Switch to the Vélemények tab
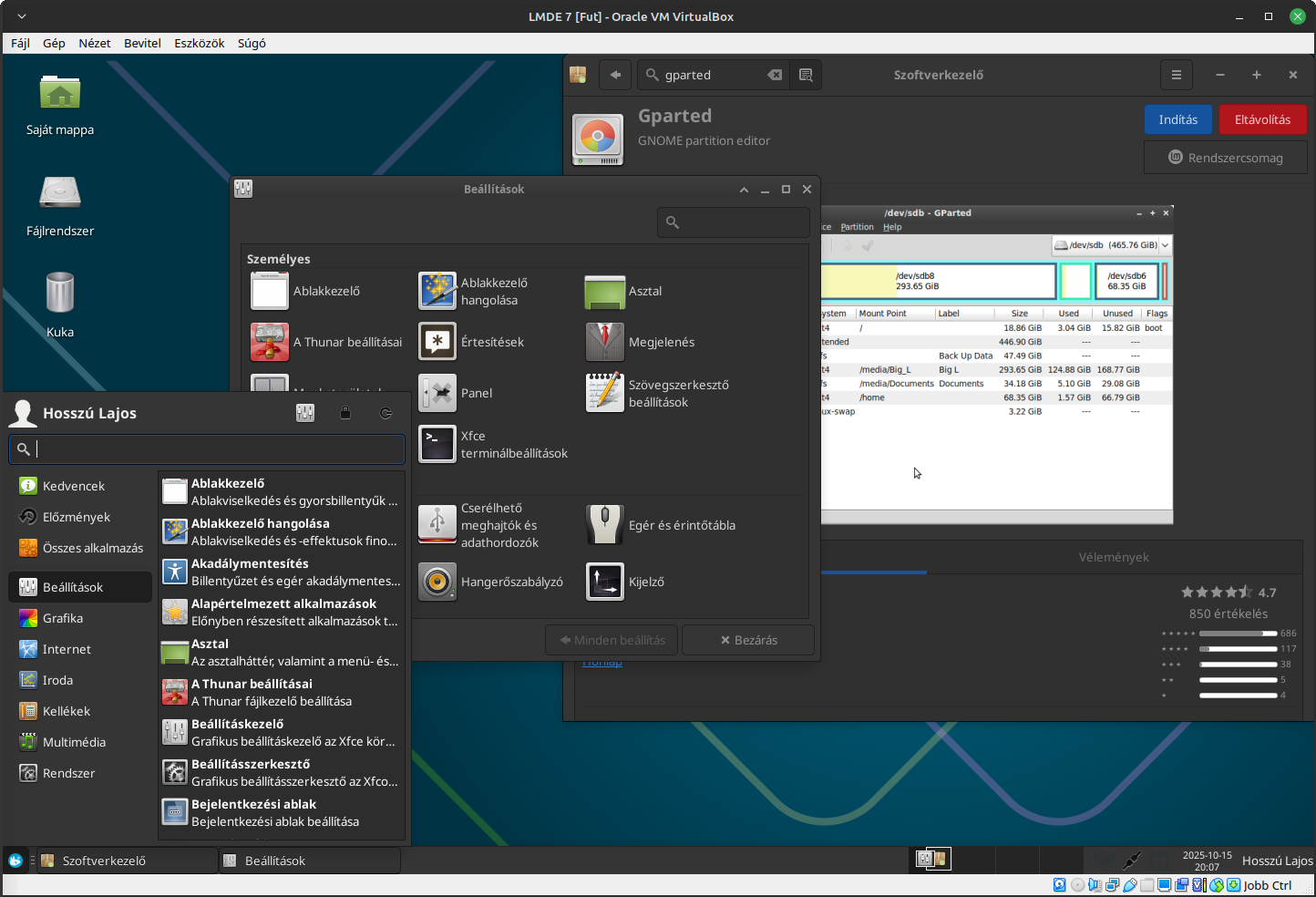Screen dimensions: 1316x897 [x=1113, y=557]
